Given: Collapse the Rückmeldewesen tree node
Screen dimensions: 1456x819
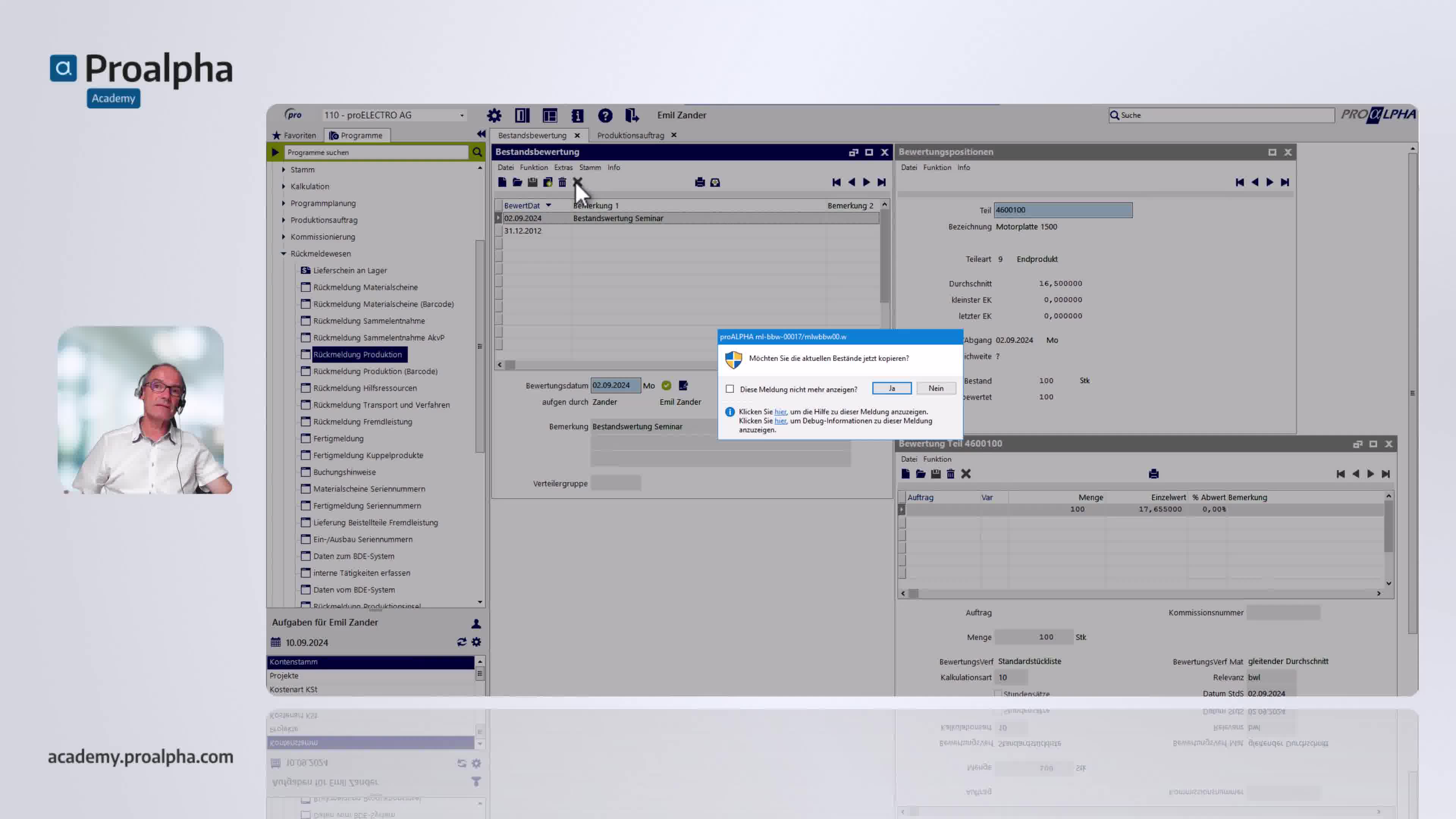Looking at the screenshot, I should (284, 254).
